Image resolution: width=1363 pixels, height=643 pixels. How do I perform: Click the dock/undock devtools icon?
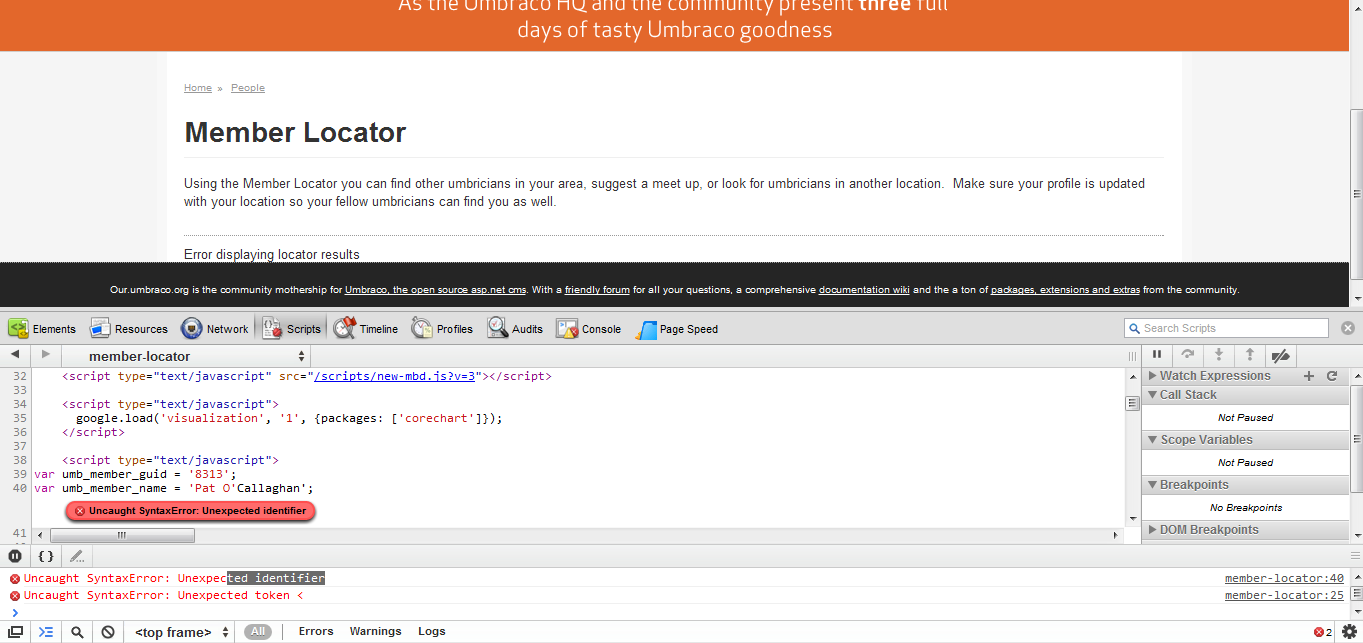point(16,632)
